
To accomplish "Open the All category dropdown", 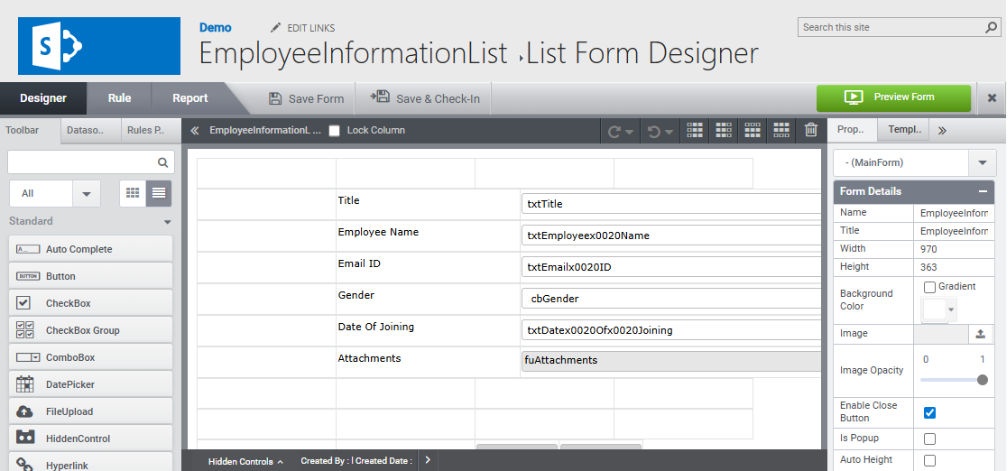I will (x=86, y=193).
